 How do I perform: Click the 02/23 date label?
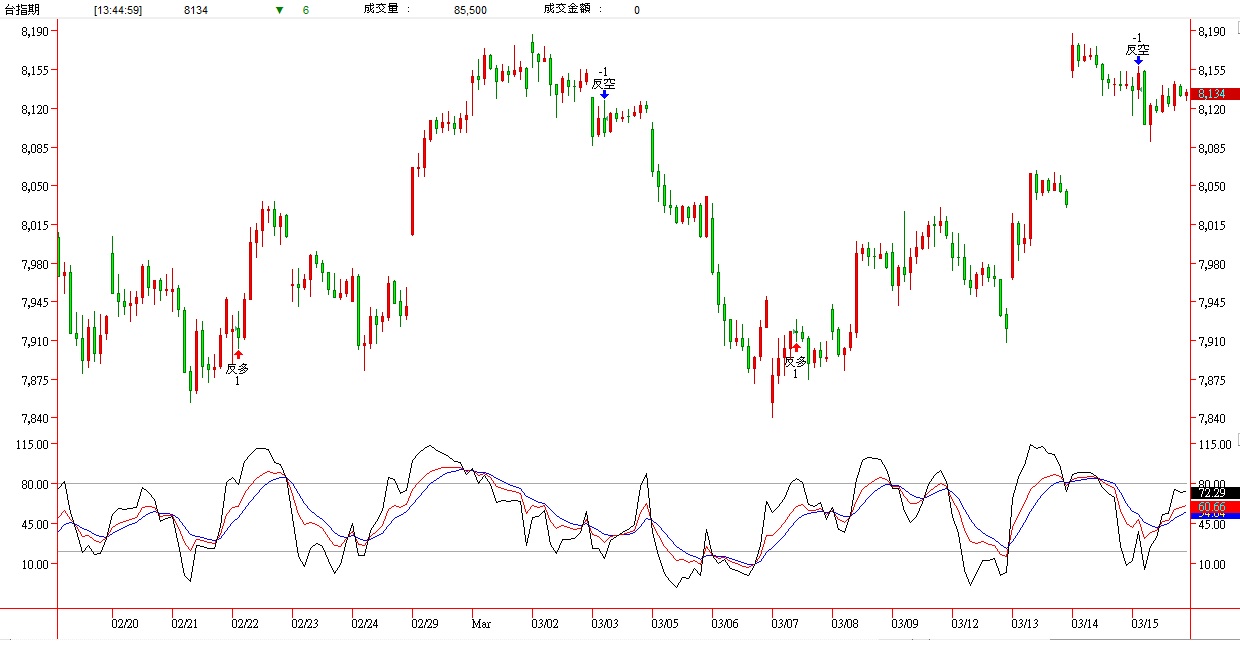[x=305, y=623]
